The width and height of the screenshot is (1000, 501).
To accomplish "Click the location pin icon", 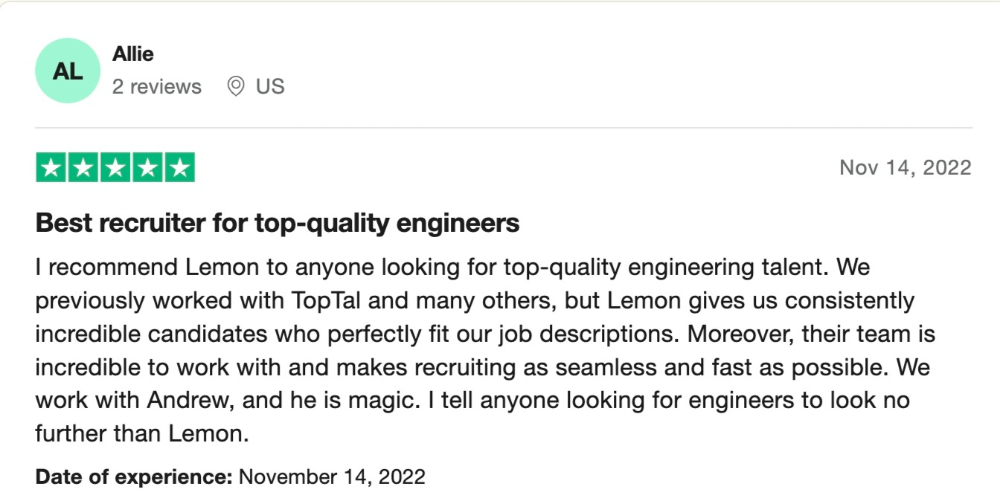I will (x=235, y=87).
